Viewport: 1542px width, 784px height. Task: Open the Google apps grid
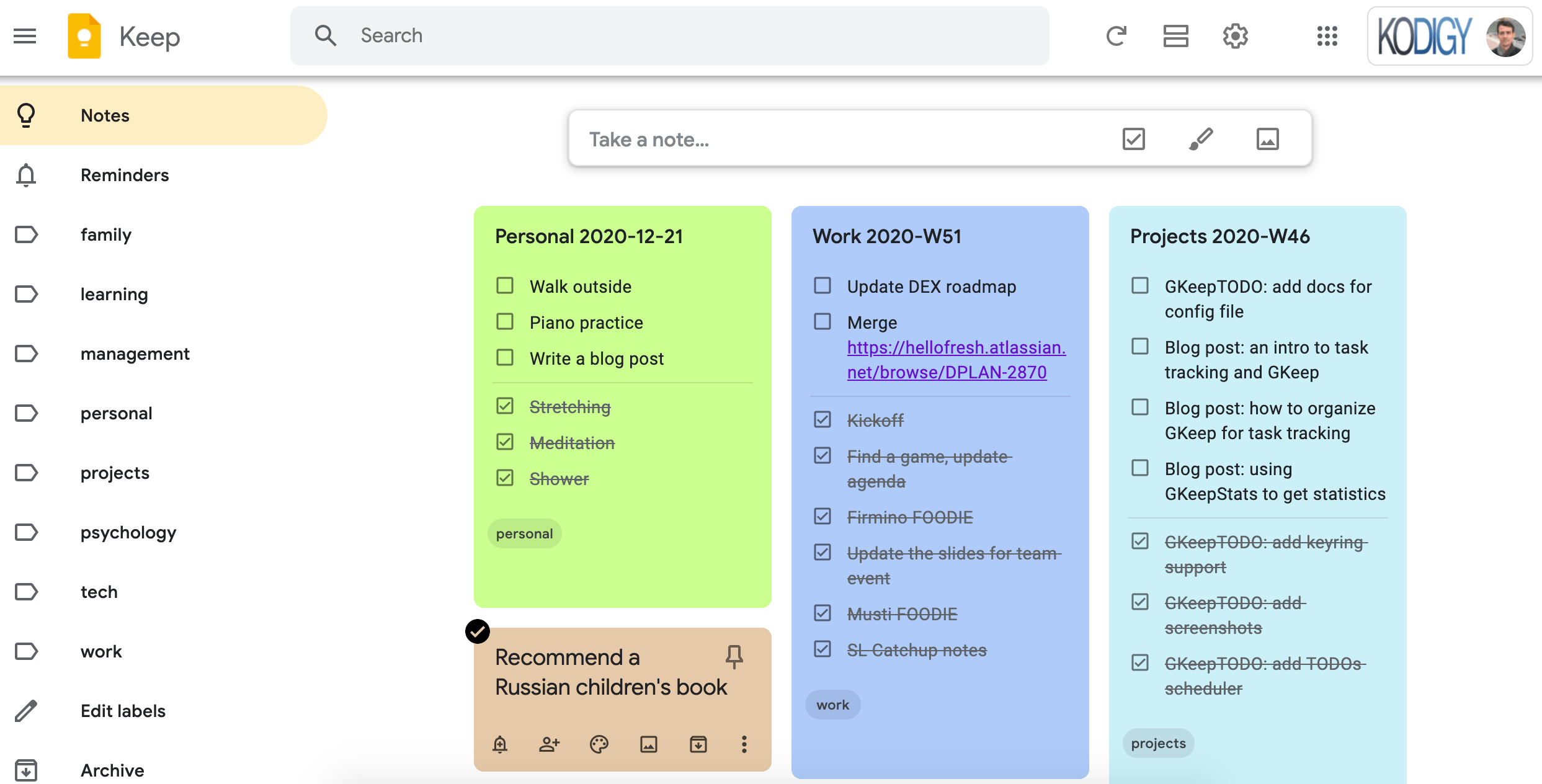tap(1327, 36)
